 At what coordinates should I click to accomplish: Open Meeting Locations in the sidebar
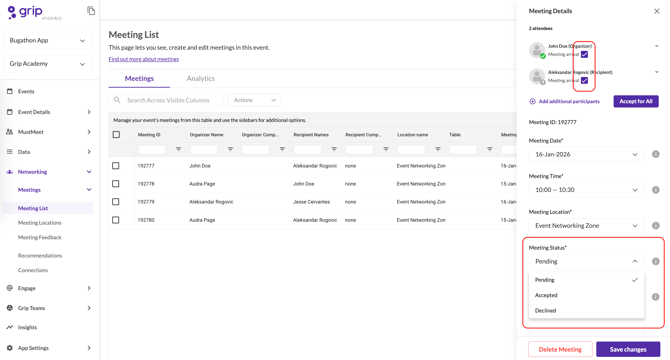pyautogui.click(x=40, y=222)
